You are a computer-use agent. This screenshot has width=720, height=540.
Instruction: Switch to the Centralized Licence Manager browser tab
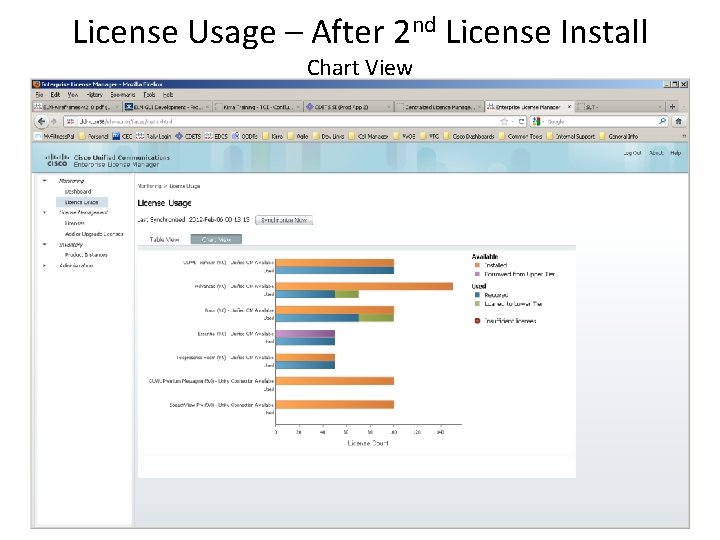(x=439, y=107)
